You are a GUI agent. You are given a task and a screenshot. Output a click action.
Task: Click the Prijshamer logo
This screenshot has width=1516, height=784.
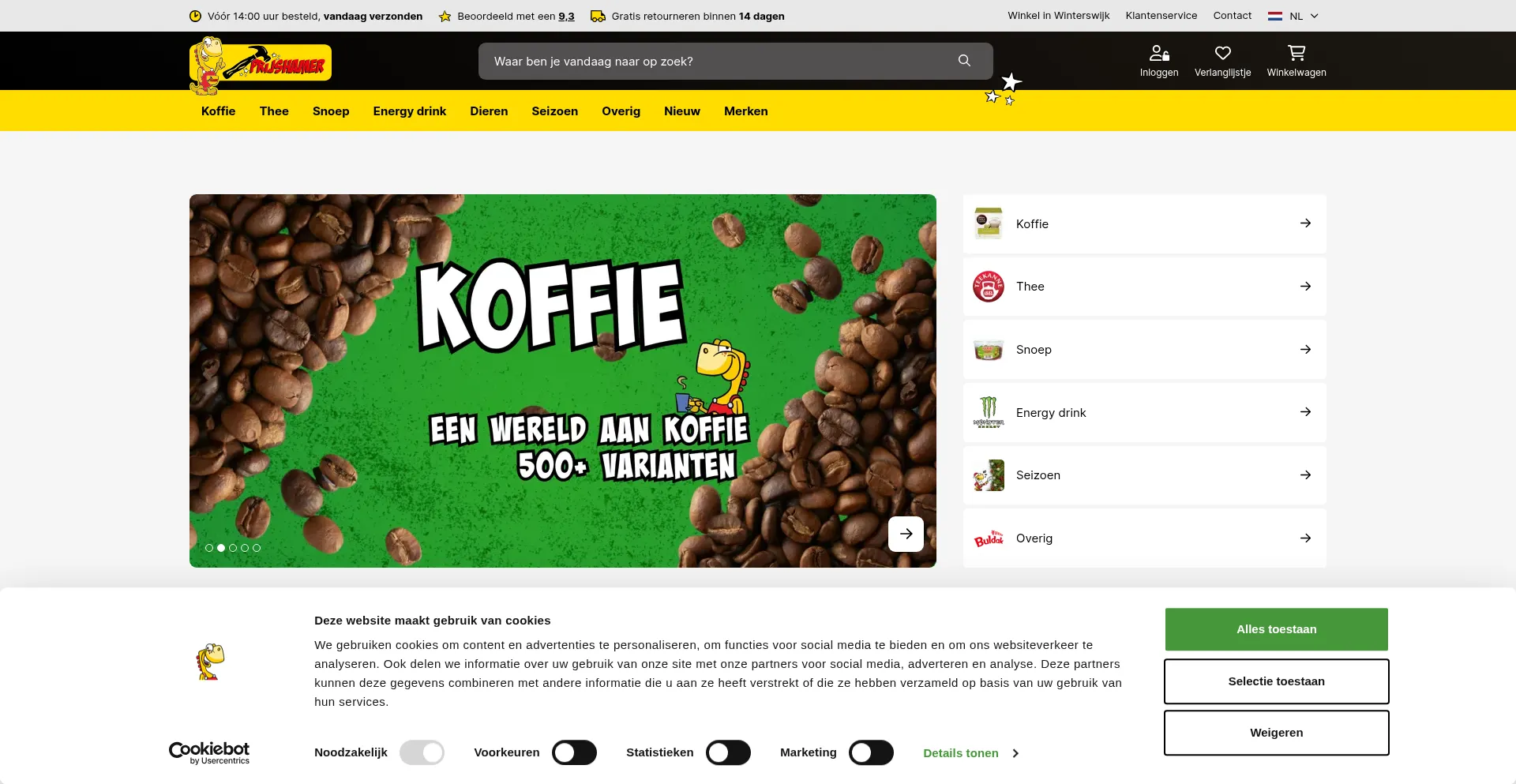tap(261, 65)
